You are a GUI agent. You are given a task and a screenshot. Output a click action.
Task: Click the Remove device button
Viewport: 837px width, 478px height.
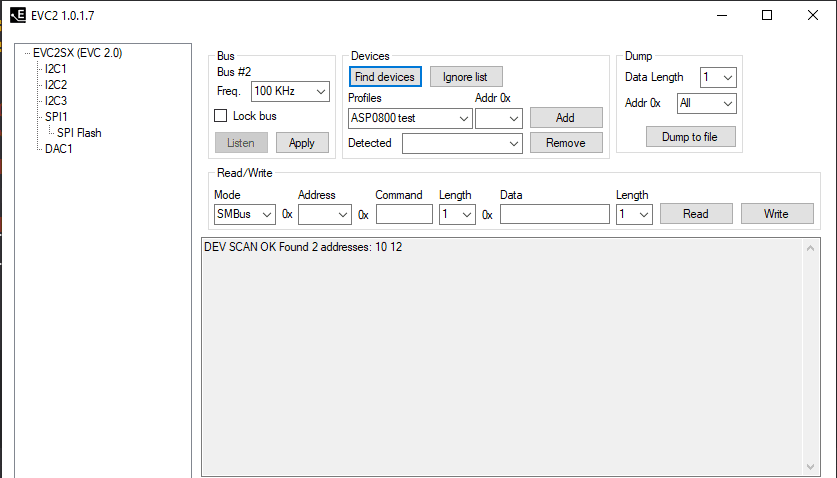point(566,143)
